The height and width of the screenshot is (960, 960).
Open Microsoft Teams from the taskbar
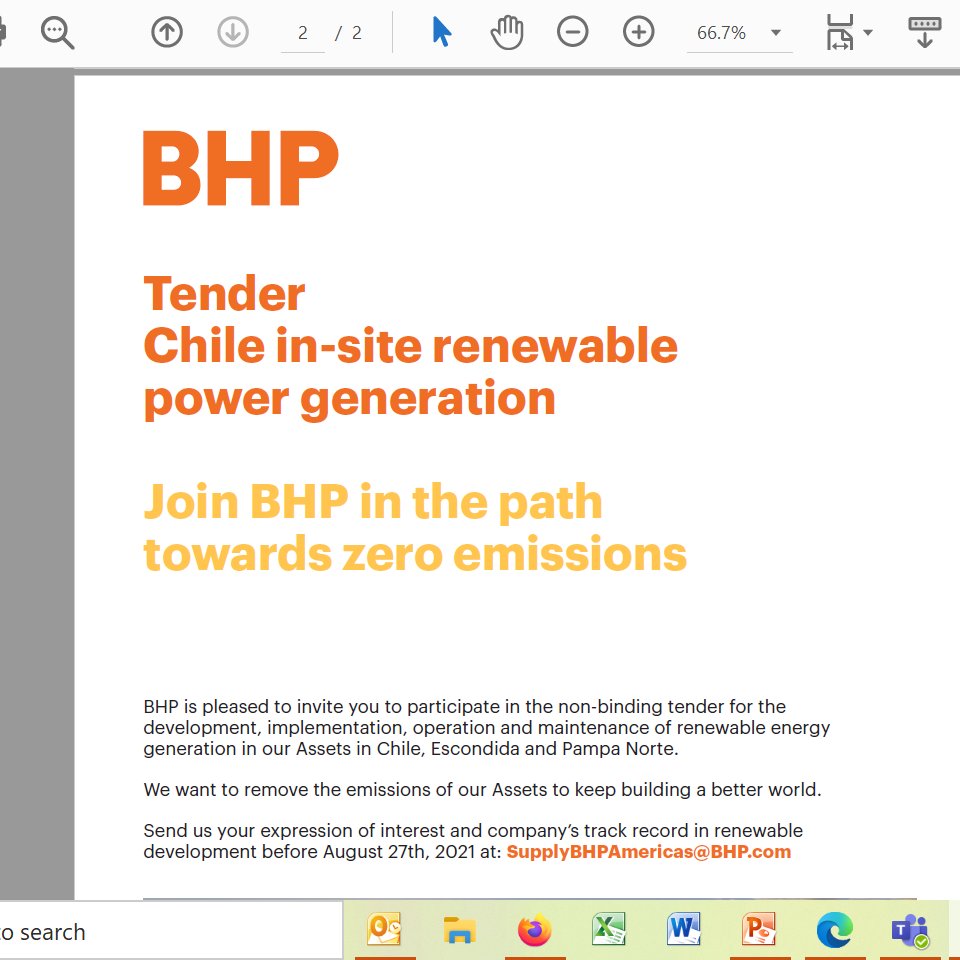click(910, 931)
